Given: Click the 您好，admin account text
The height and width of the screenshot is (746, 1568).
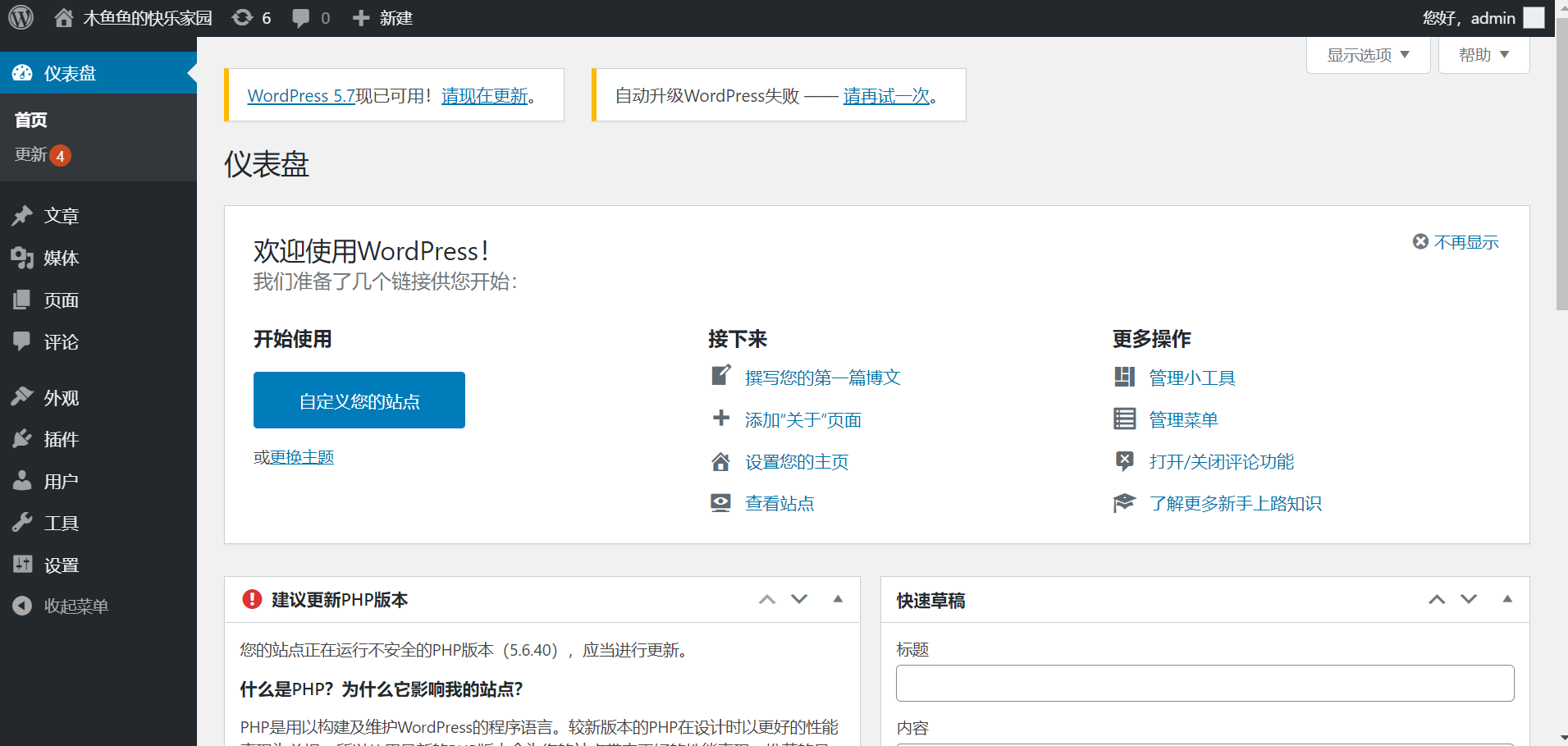Looking at the screenshot, I should tap(1469, 18).
